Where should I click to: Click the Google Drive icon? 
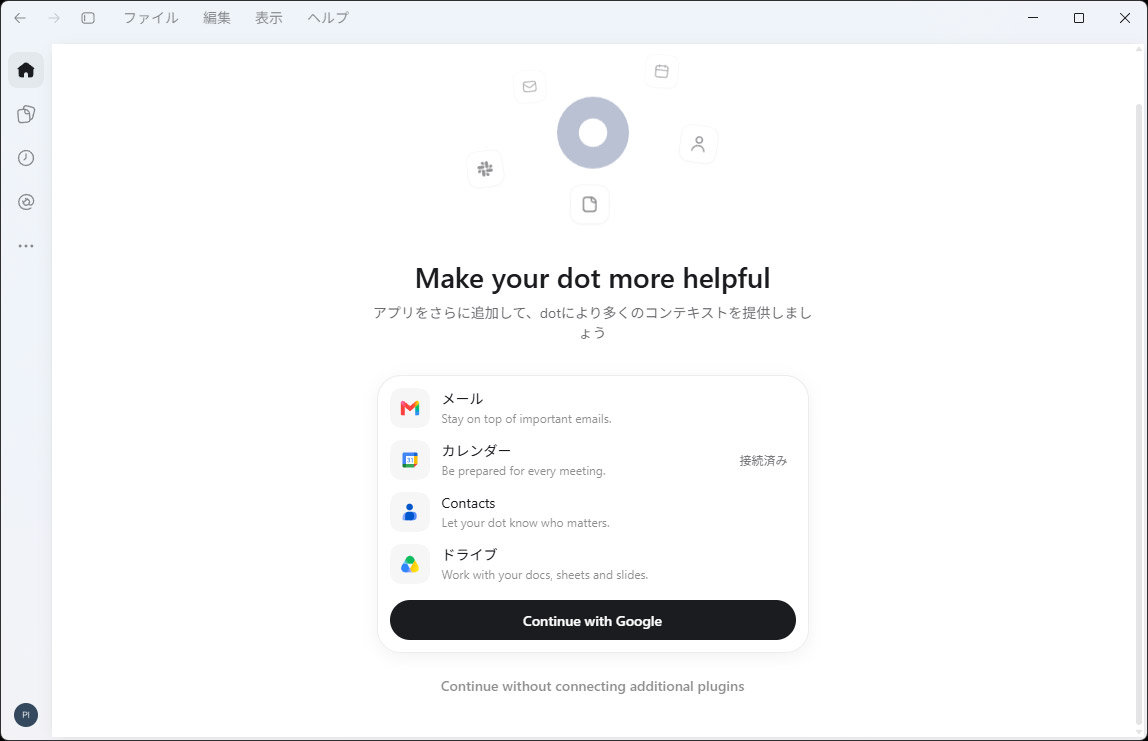click(x=410, y=564)
